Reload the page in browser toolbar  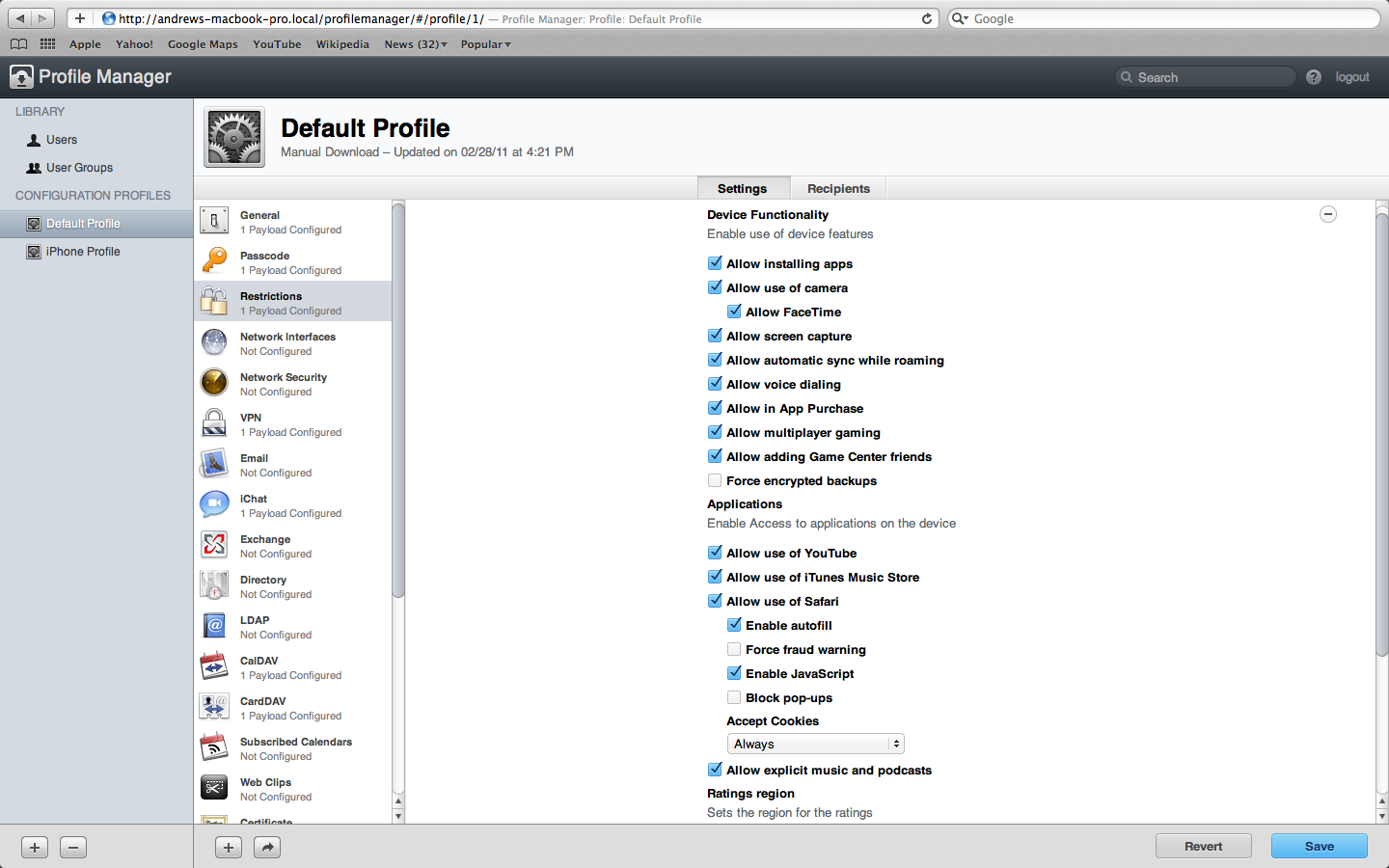tap(927, 18)
